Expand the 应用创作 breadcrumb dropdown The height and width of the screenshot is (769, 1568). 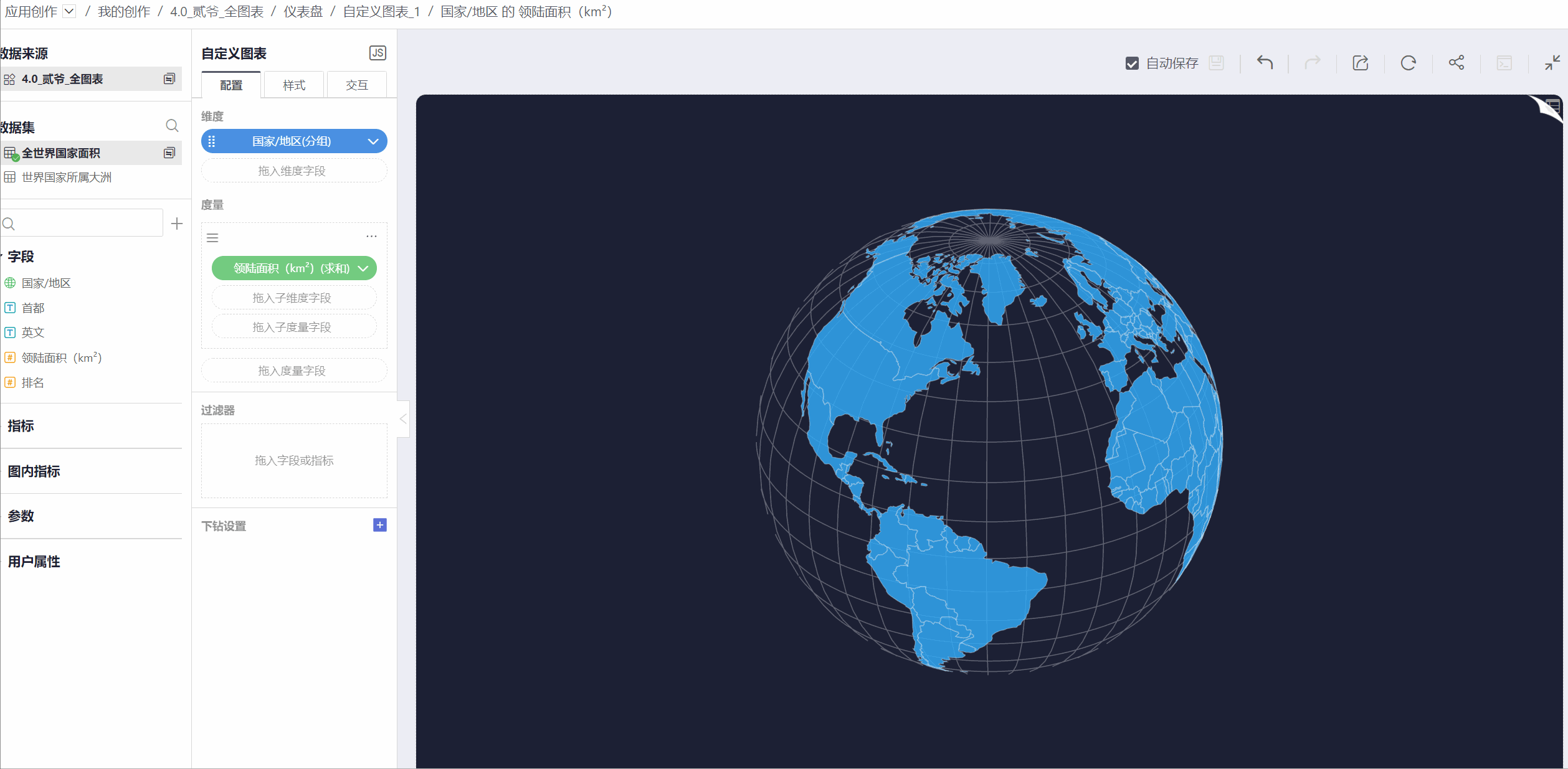point(70,11)
